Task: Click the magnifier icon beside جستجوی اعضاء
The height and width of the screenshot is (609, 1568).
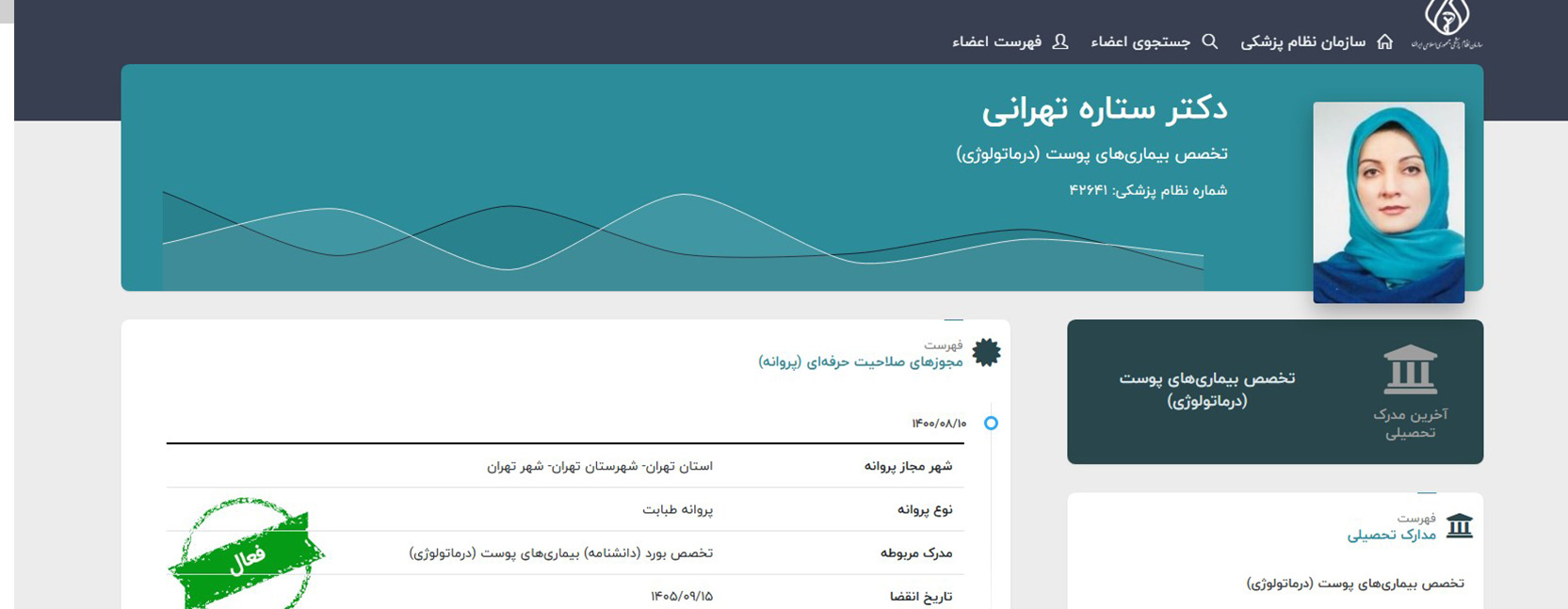Action: 1210,42
